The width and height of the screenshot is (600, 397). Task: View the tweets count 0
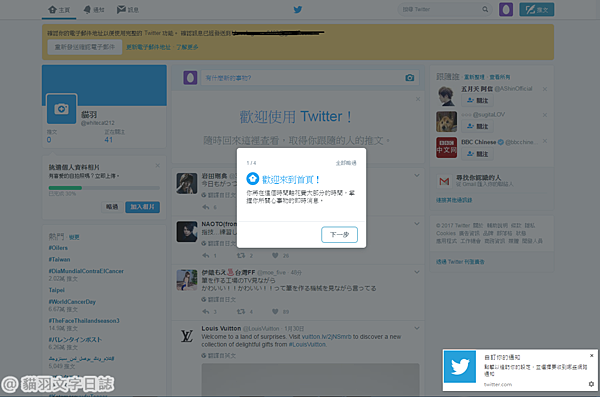(x=49, y=140)
